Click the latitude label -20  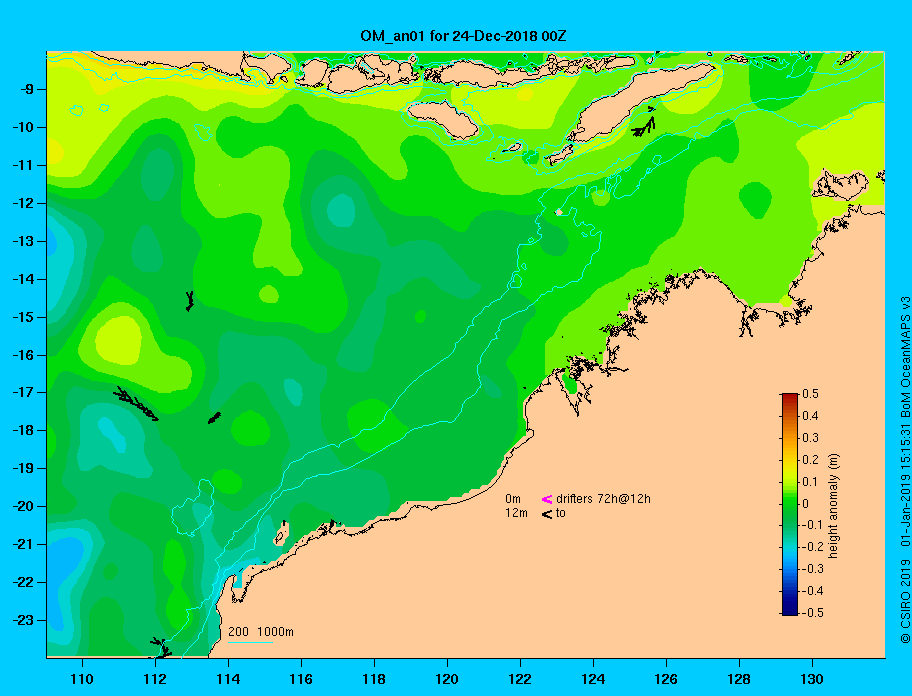[24, 506]
